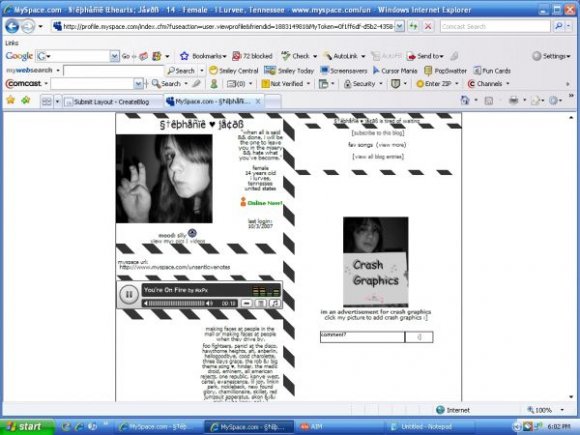The image size is (580, 435).
Task: Click the mywebsearch text input field
Action: (114, 70)
